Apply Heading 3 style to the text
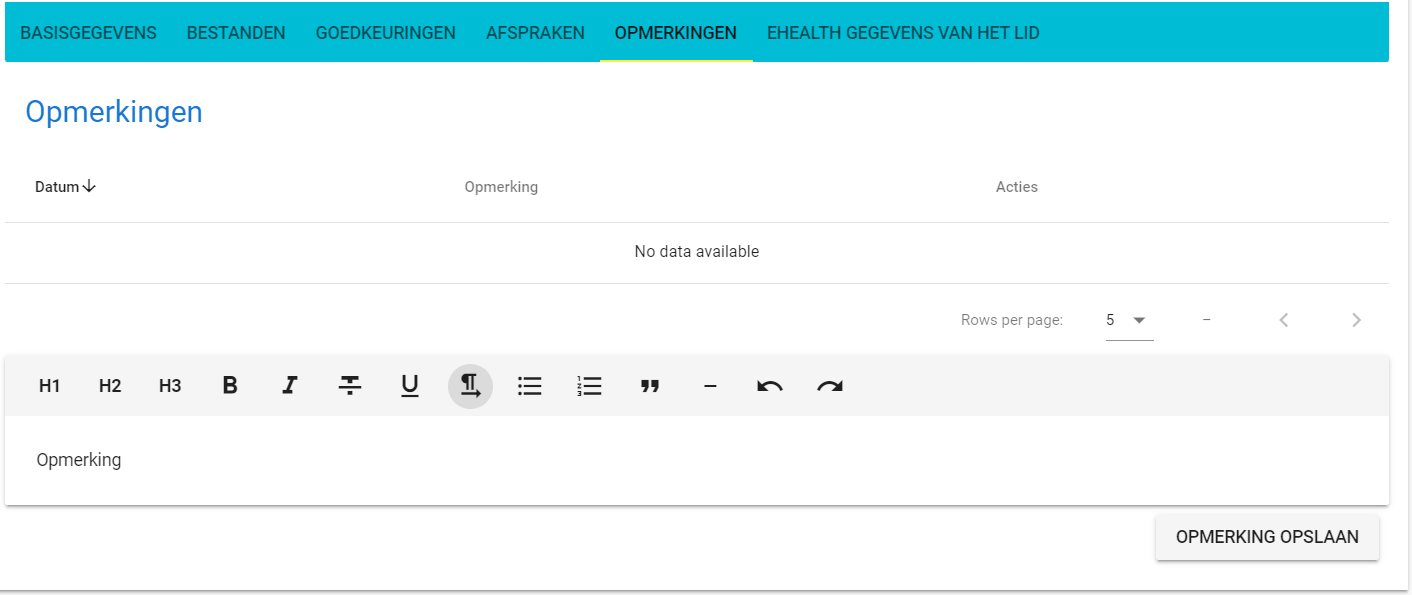 tap(169, 386)
